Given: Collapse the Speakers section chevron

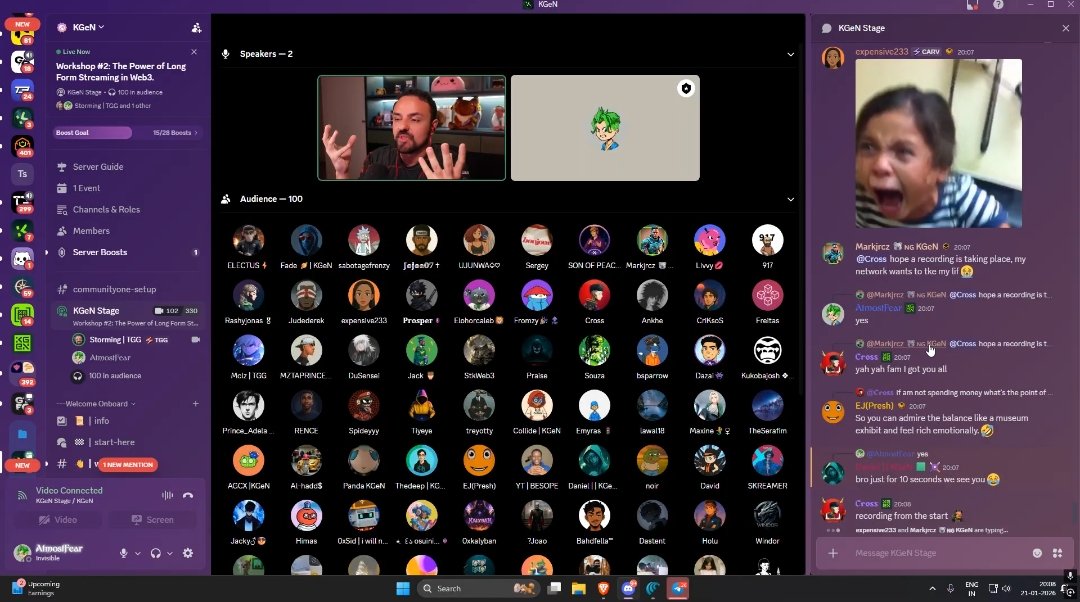Looking at the screenshot, I should pos(791,54).
